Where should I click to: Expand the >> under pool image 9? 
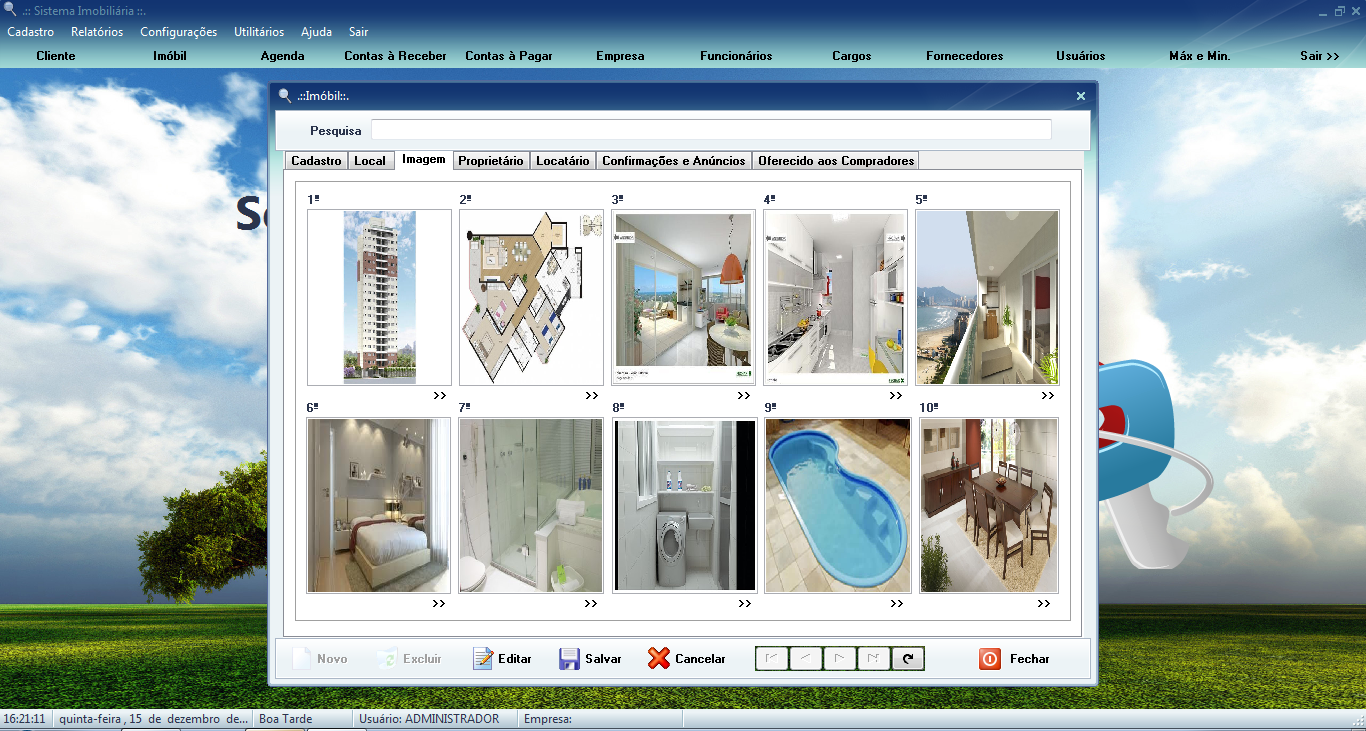click(896, 604)
